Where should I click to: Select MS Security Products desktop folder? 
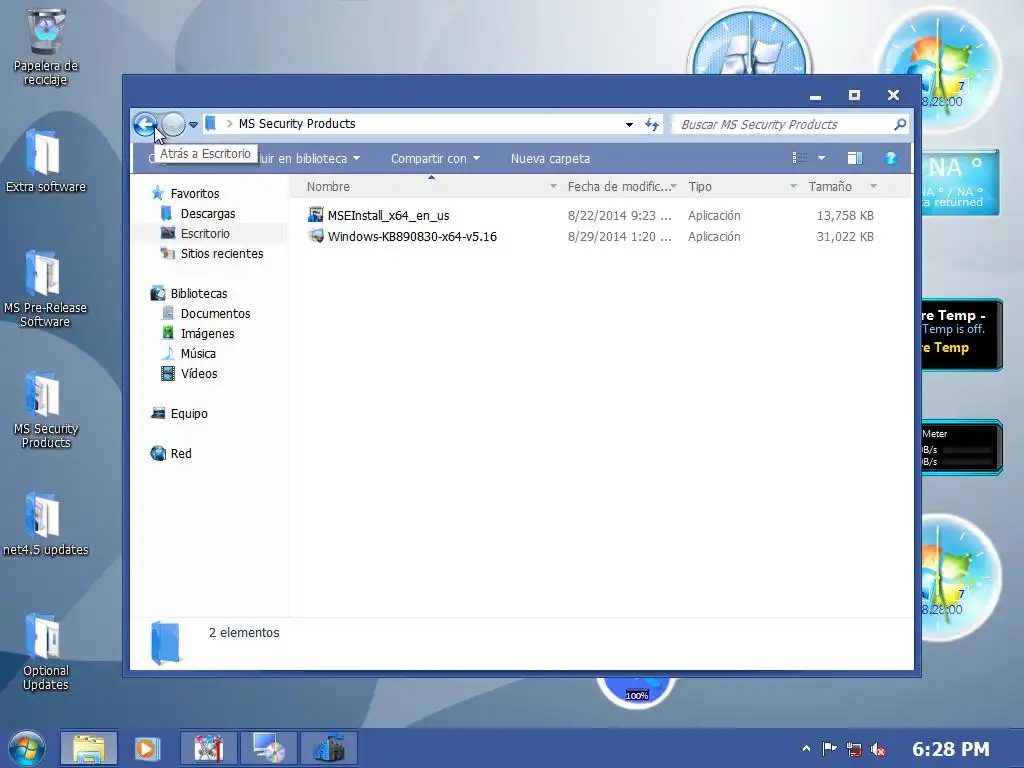point(46,409)
